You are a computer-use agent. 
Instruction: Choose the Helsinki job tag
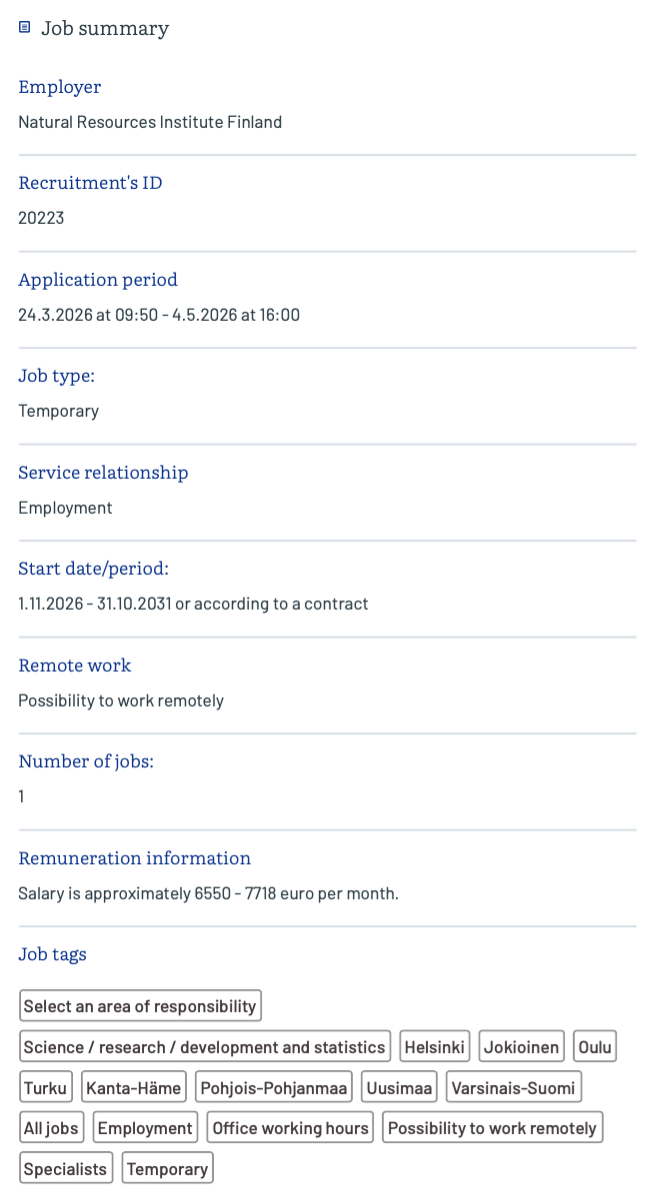coord(435,1047)
